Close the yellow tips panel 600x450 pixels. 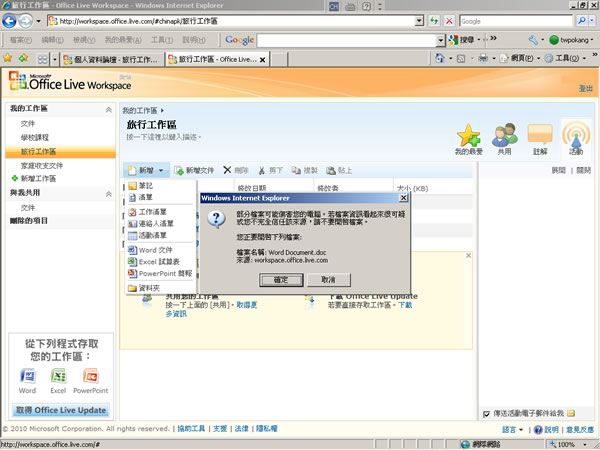pos(468,255)
